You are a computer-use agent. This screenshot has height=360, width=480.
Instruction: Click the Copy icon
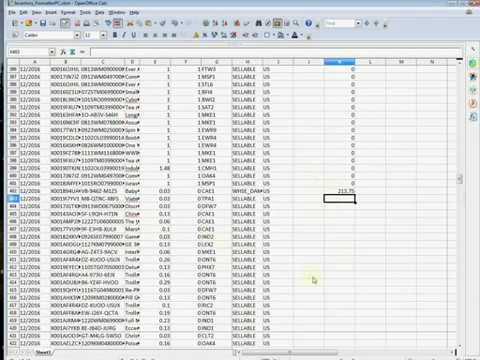pyautogui.click(x=139, y=23)
